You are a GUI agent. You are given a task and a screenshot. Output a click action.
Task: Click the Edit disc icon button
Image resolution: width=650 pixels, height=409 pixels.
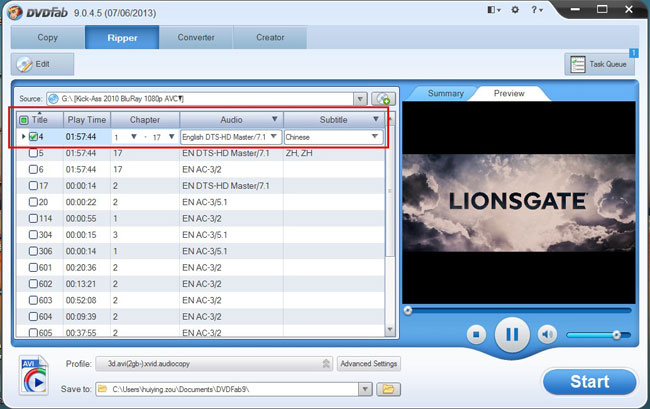[42, 64]
